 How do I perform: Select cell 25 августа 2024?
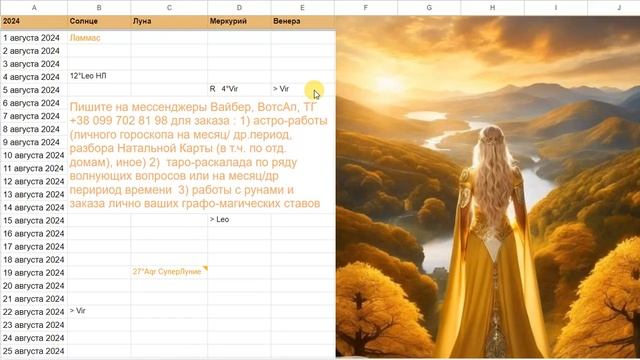pos(34,351)
